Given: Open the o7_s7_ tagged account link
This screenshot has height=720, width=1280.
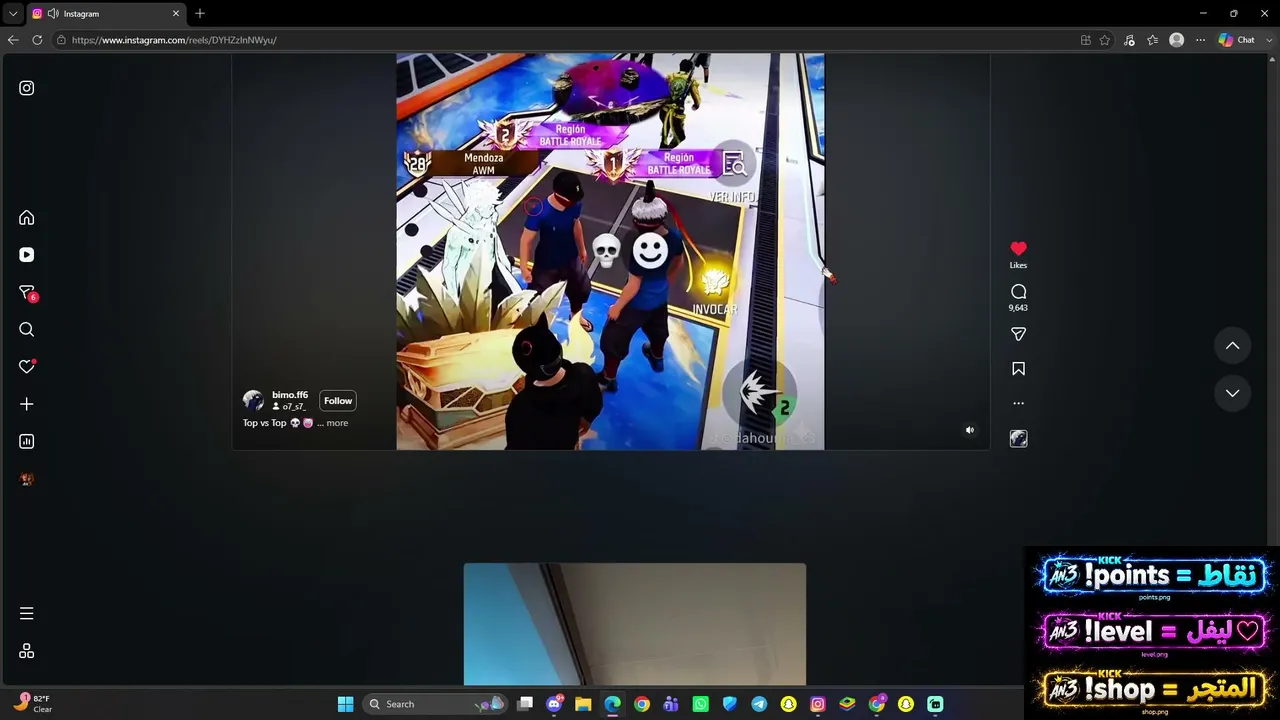Looking at the screenshot, I should tap(293, 407).
